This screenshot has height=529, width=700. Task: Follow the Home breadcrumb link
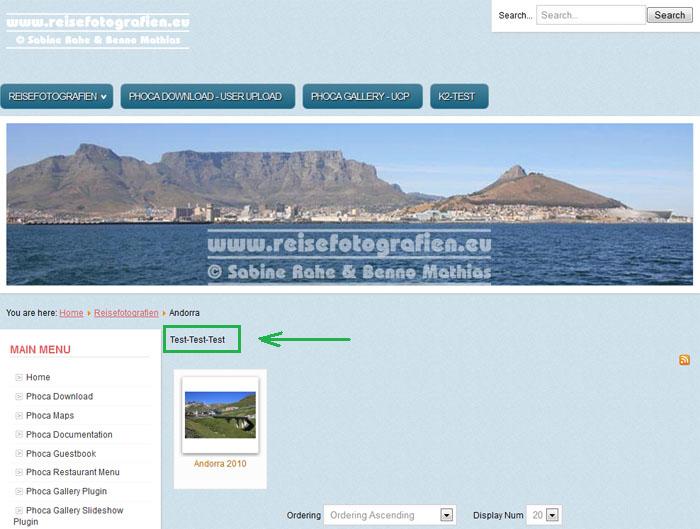[71, 313]
